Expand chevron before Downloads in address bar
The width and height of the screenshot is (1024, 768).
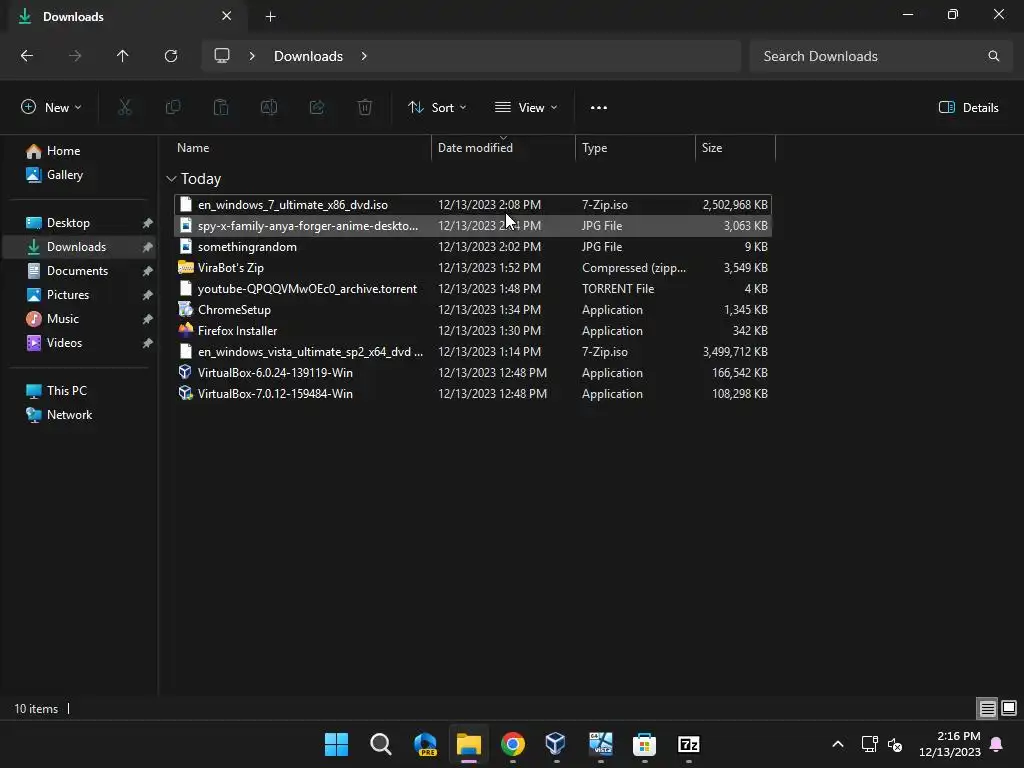point(252,56)
